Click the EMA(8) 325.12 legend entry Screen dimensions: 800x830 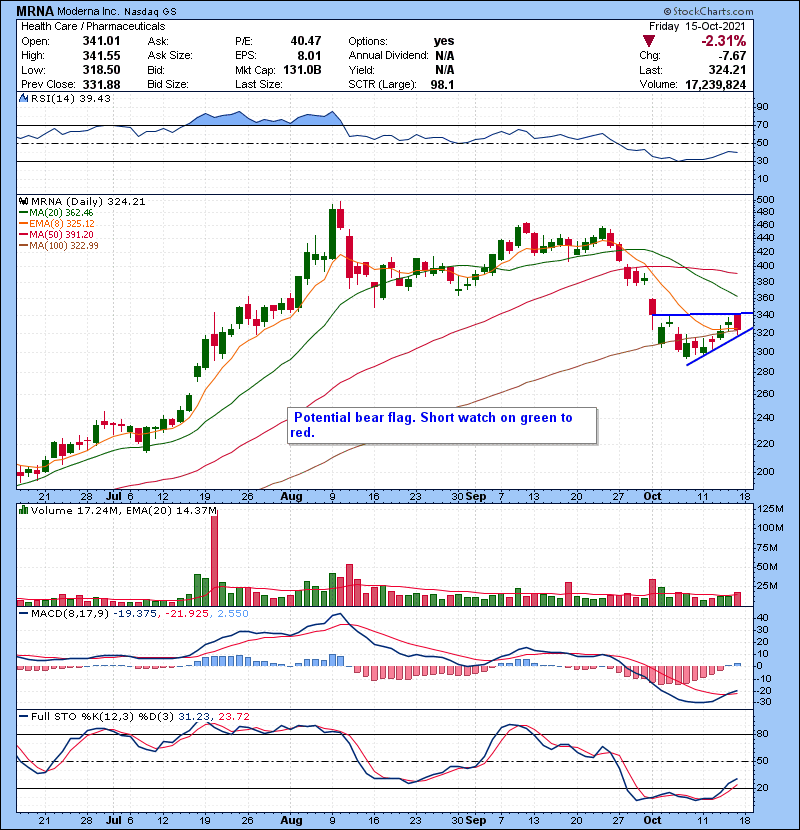click(57, 224)
